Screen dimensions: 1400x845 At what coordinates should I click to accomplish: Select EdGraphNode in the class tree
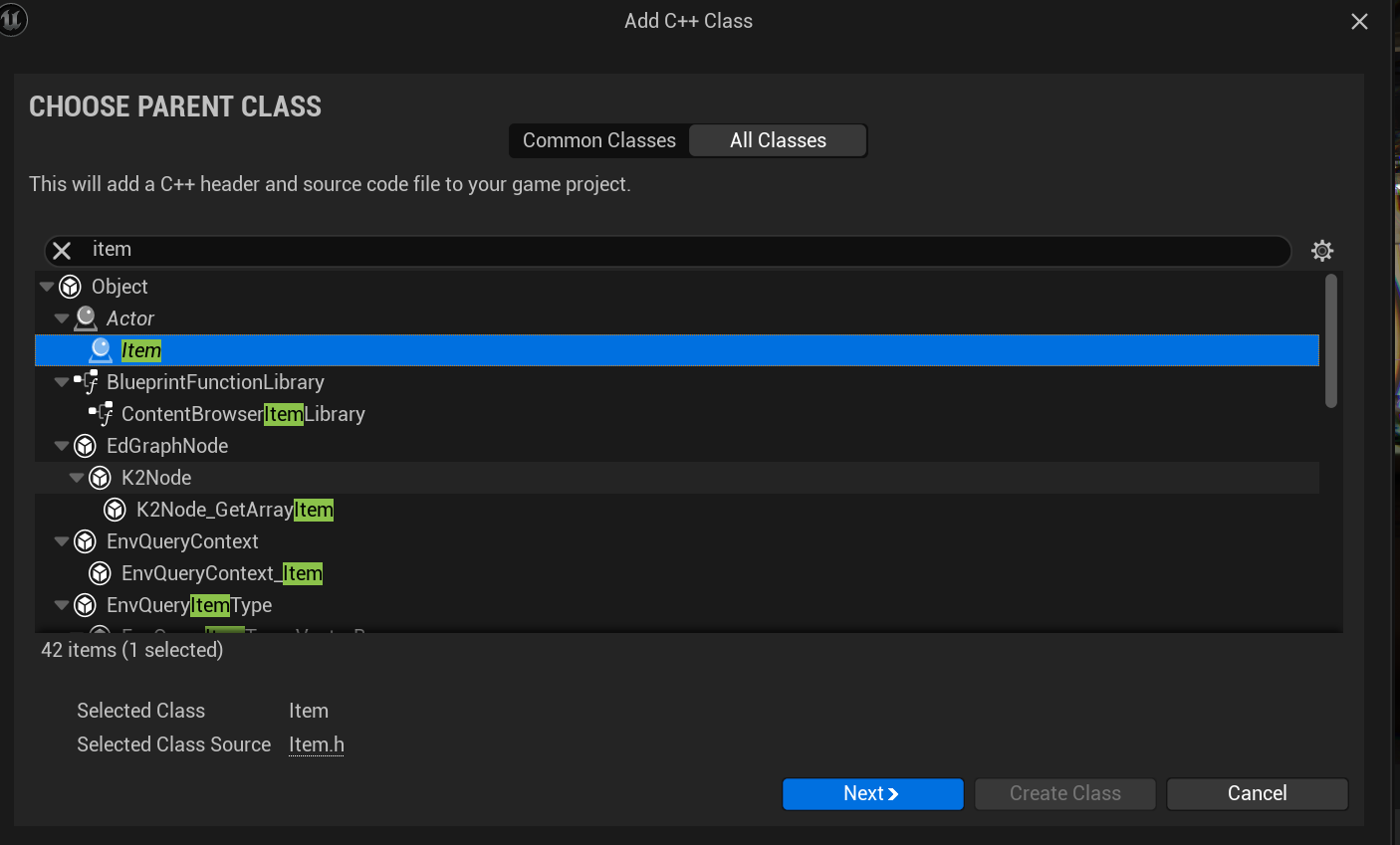pyautogui.click(x=167, y=446)
